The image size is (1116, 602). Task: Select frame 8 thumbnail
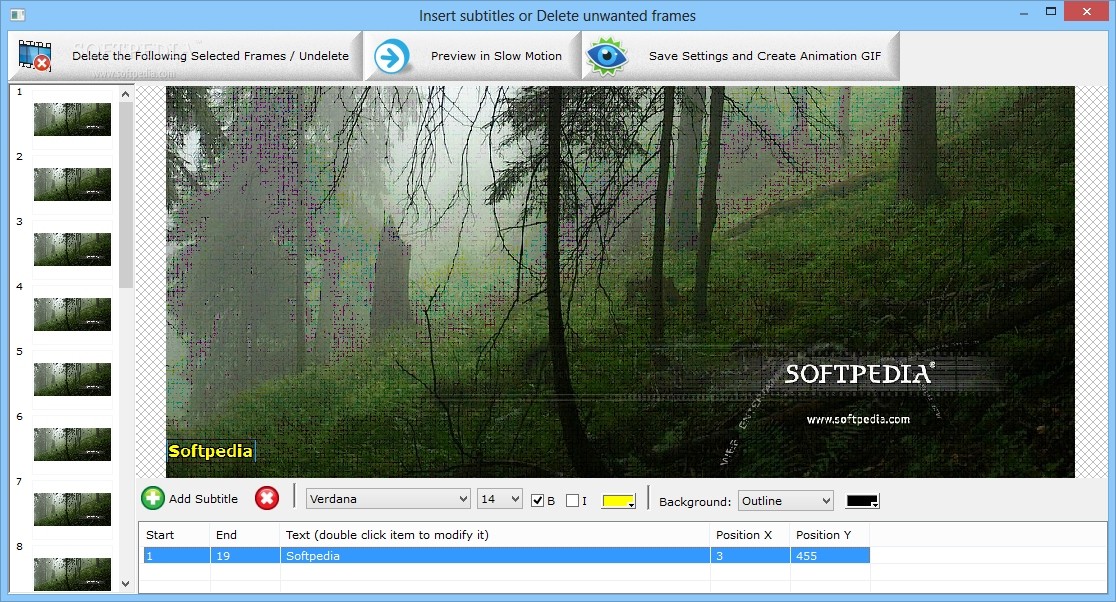tap(73, 574)
